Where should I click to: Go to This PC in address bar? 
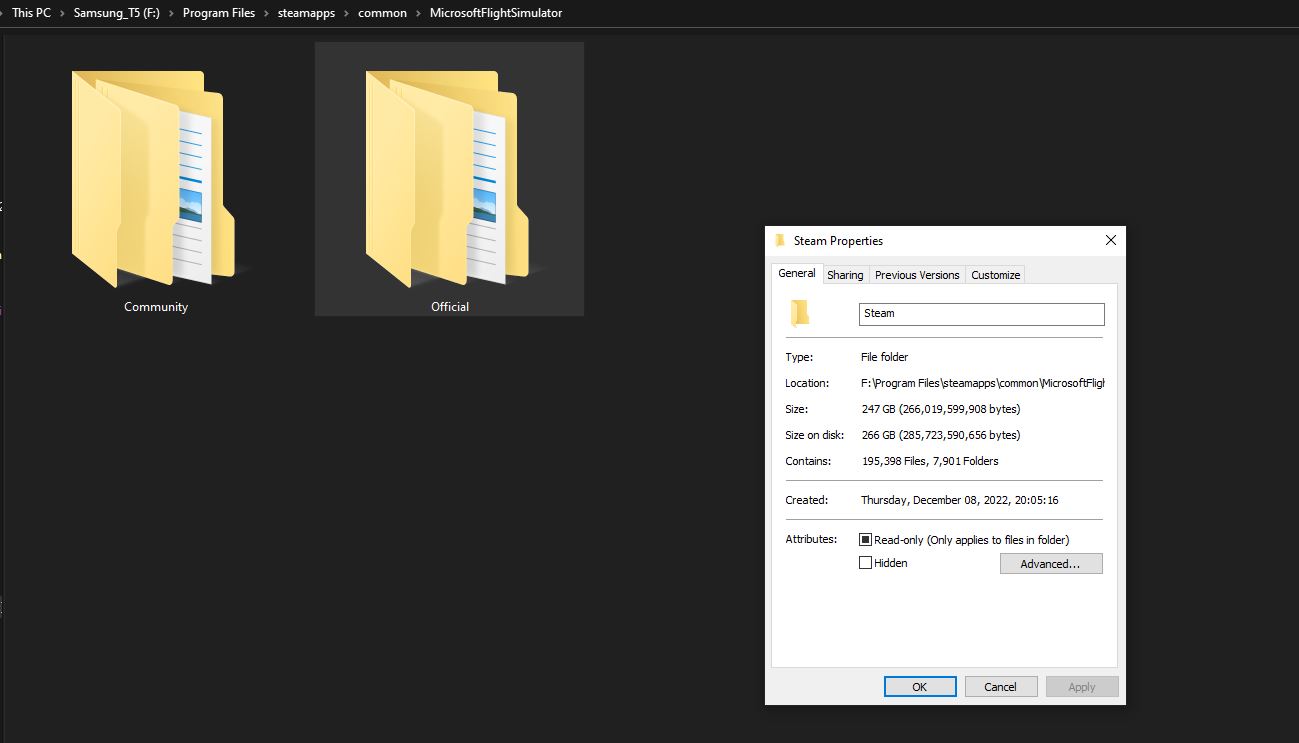[x=31, y=13]
